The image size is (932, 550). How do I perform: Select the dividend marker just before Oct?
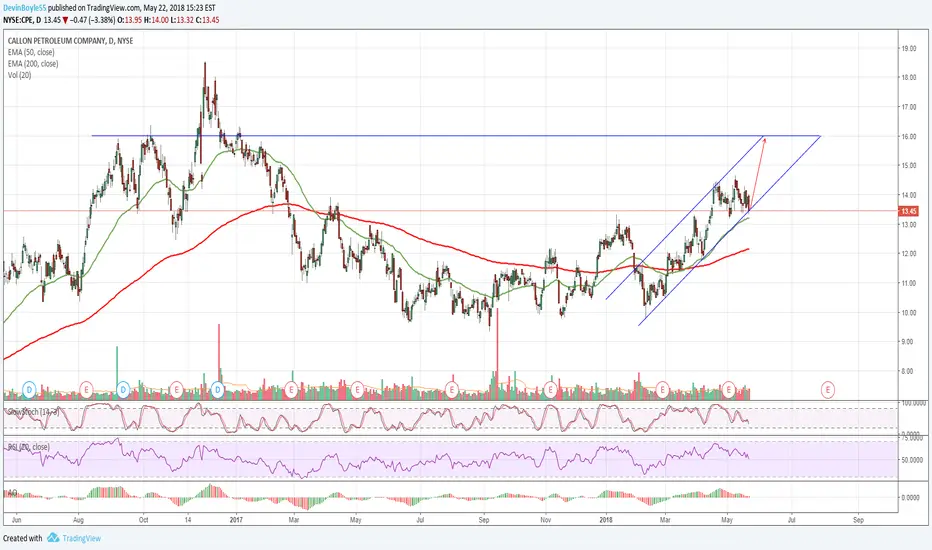[x=123, y=390]
